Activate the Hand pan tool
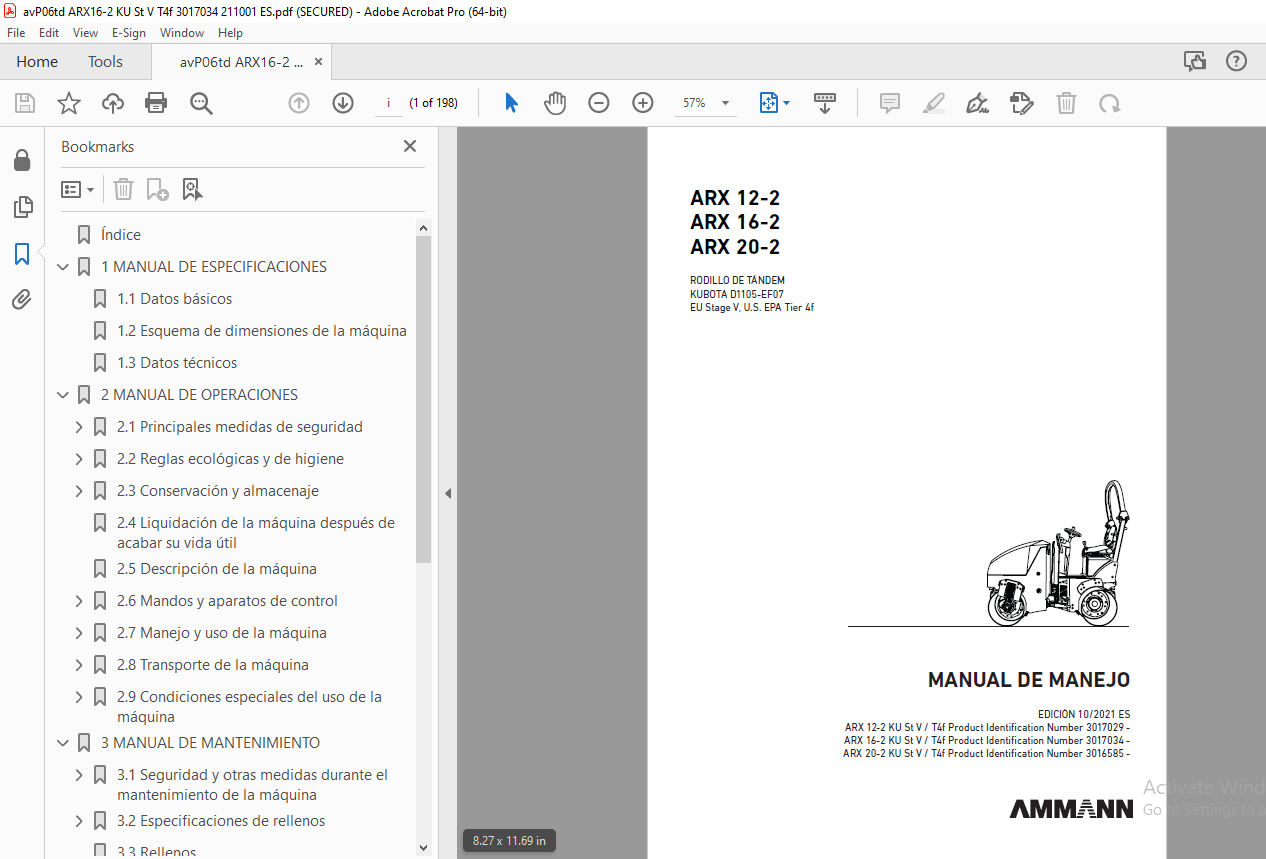The width and height of the screenshot is (1266, 859). point(555,103)
